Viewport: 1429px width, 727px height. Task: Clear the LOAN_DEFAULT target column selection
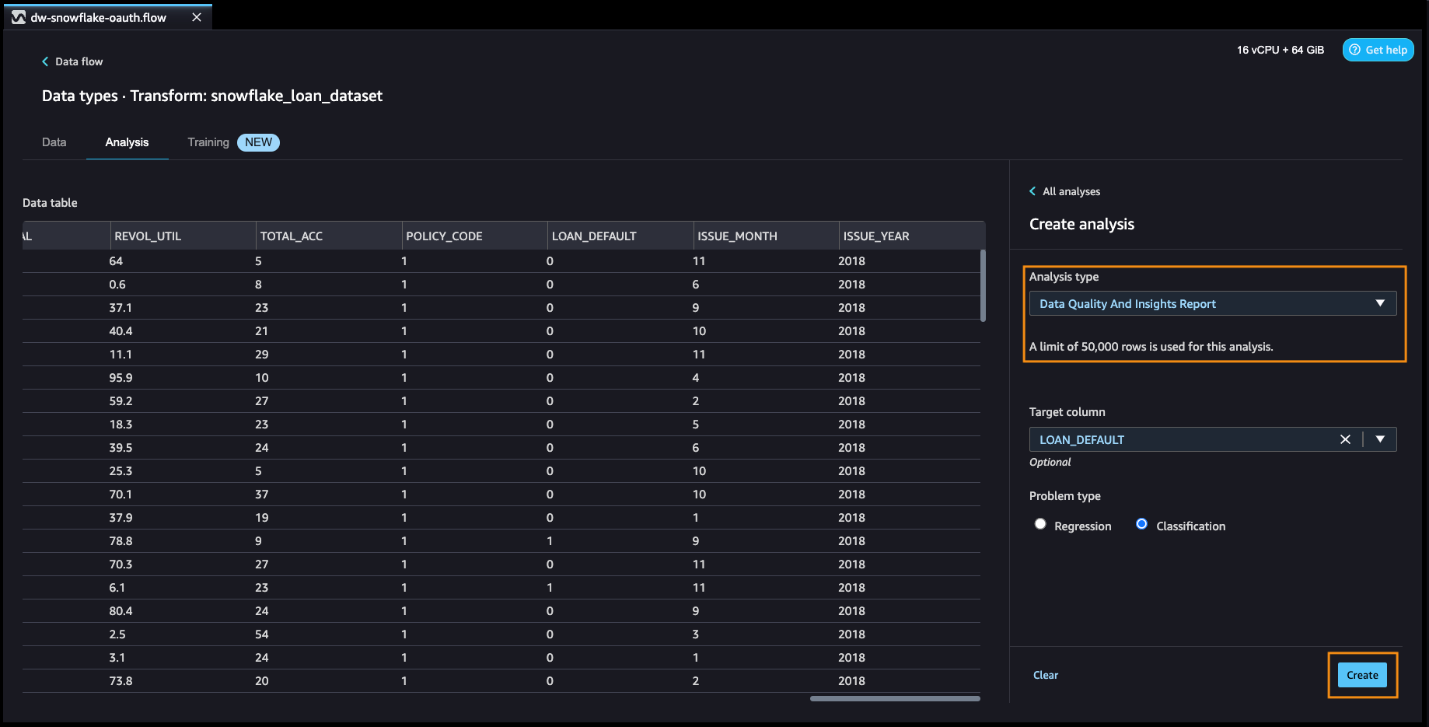(x=1345, y=439)
